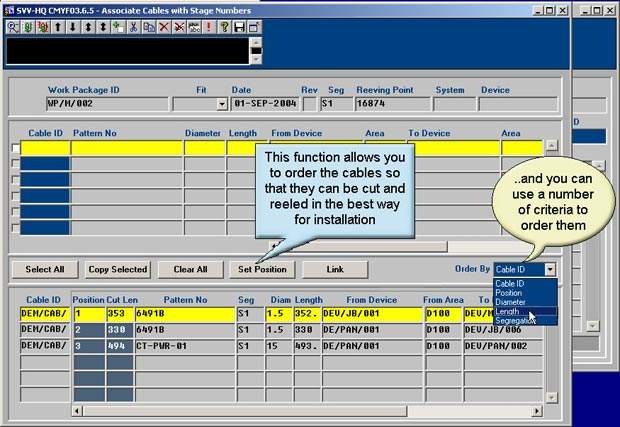The width and height of the screenshot is (620, 427).
Task: Click the Work Package ID field
Action: click(x=88, y=104)
